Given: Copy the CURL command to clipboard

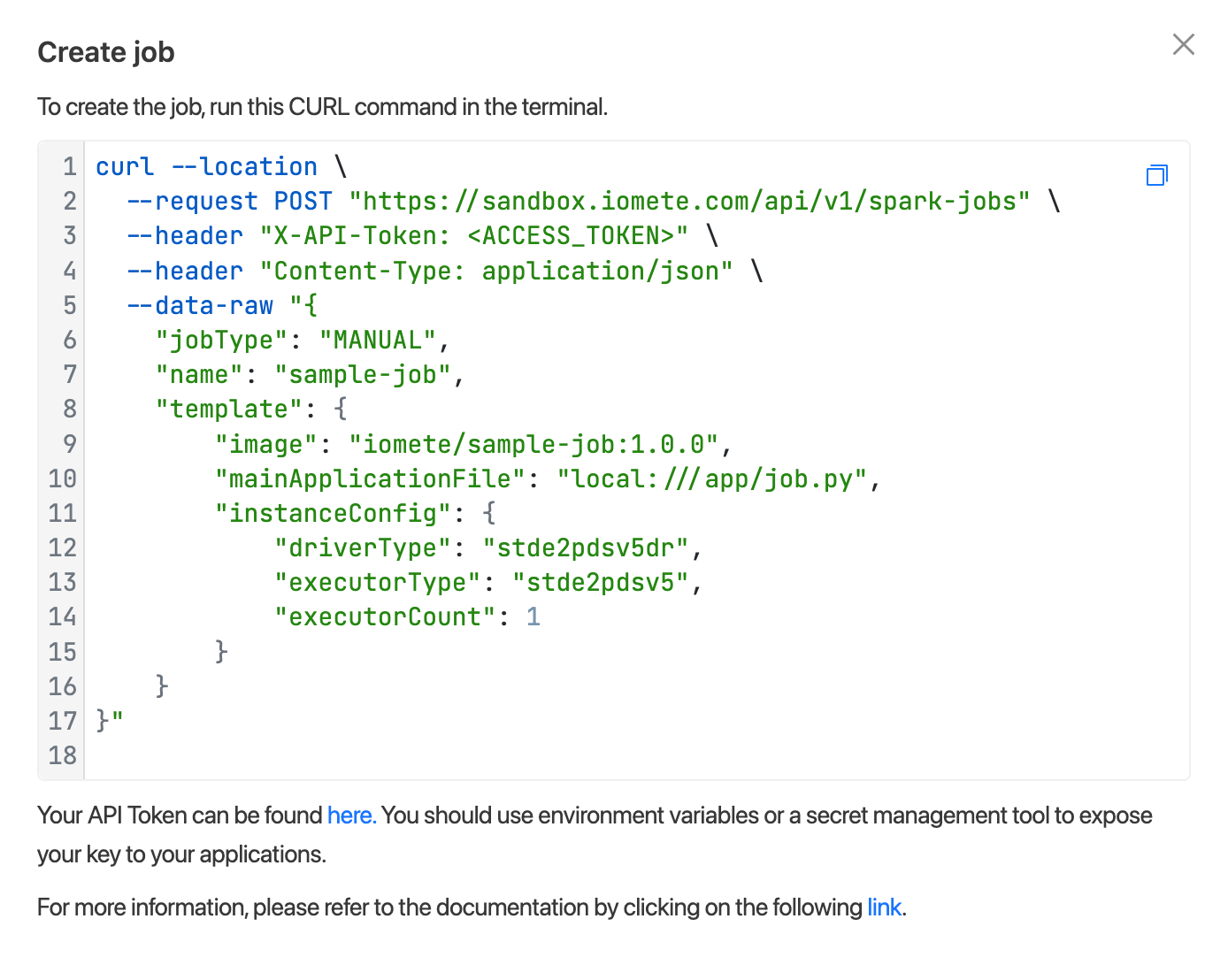Looking at the screenshot, I should pyautogui.click(x=1156, y=175).
